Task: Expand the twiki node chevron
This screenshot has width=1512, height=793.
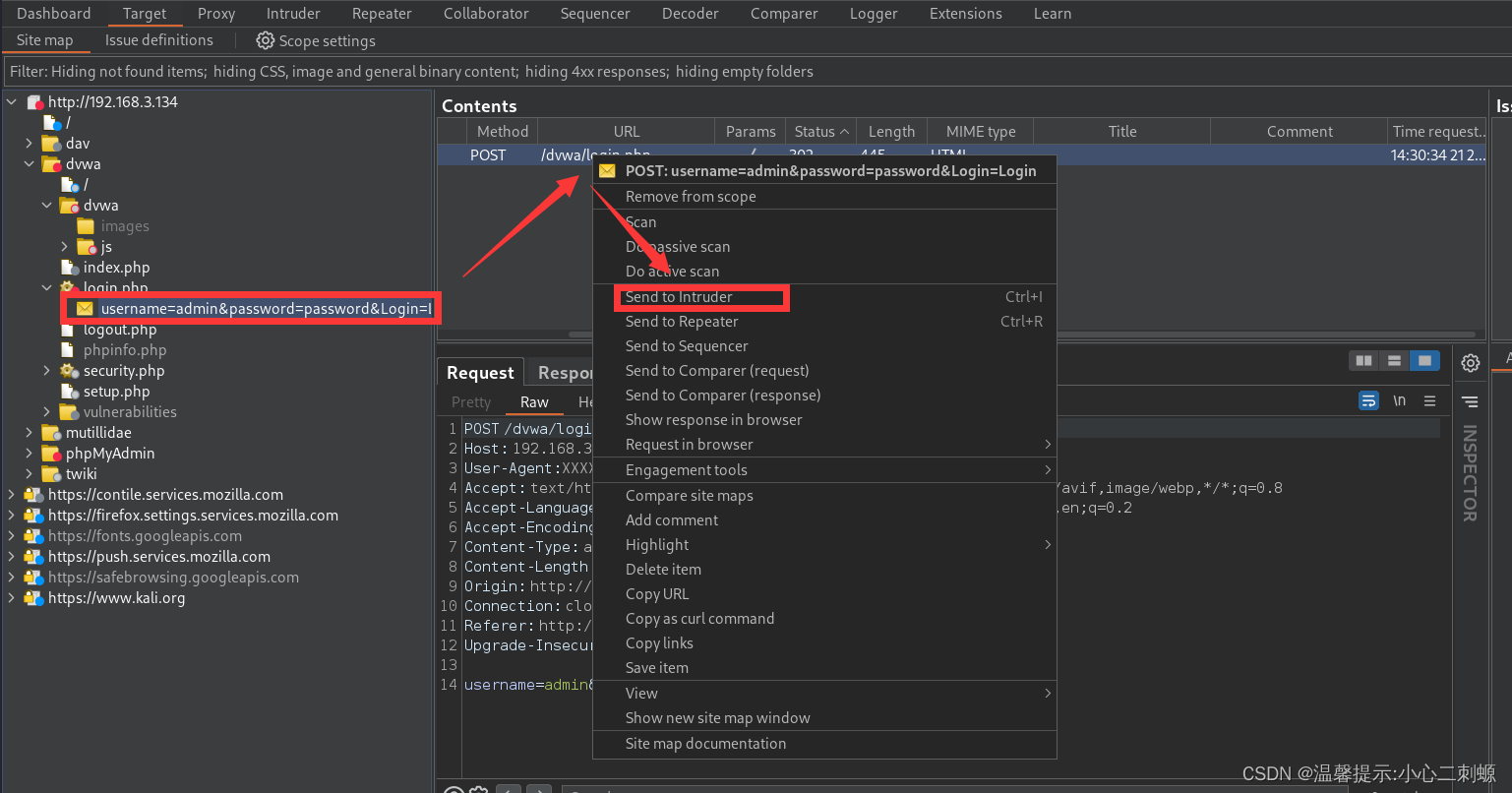Action: click(30, 474)
